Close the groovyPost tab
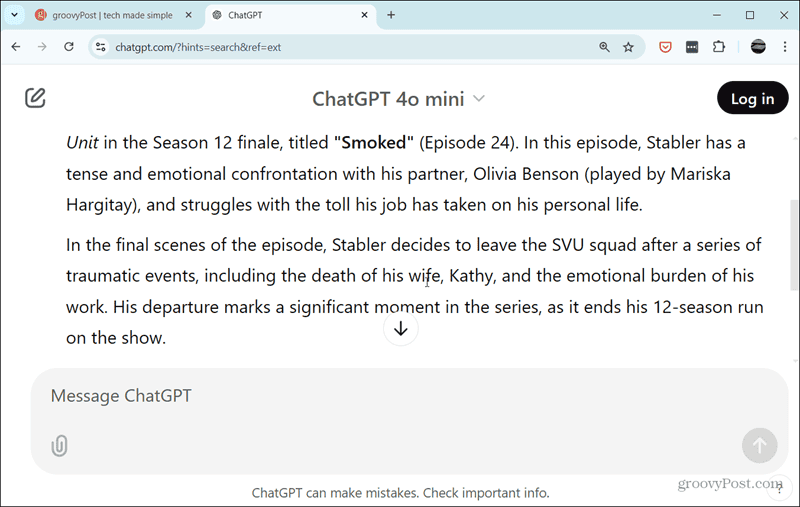Image resolution: width=800 pixels, height=507 pixels. click(188, 15)
